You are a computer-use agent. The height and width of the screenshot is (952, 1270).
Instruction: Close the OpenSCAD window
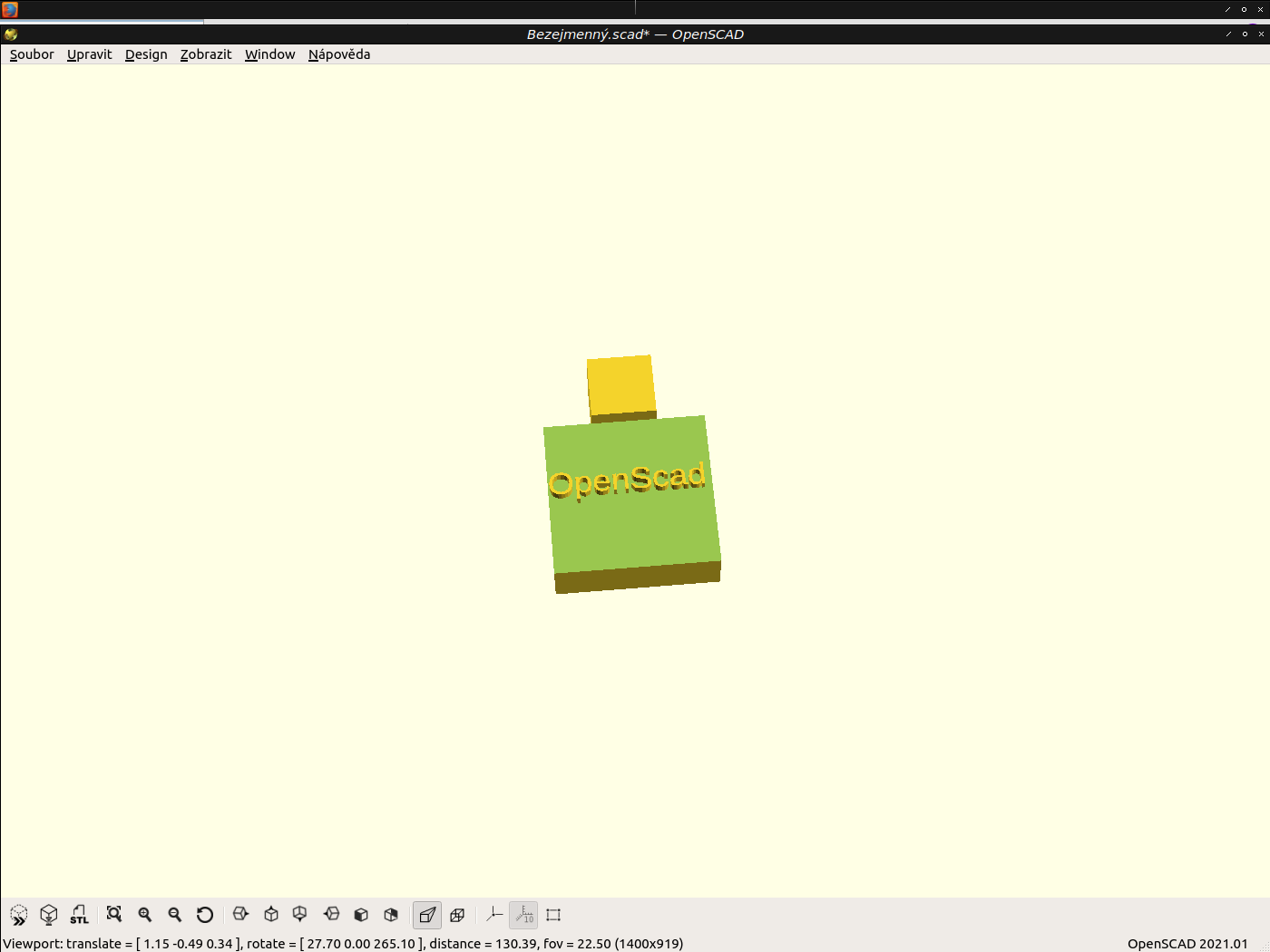[1261, 34]
